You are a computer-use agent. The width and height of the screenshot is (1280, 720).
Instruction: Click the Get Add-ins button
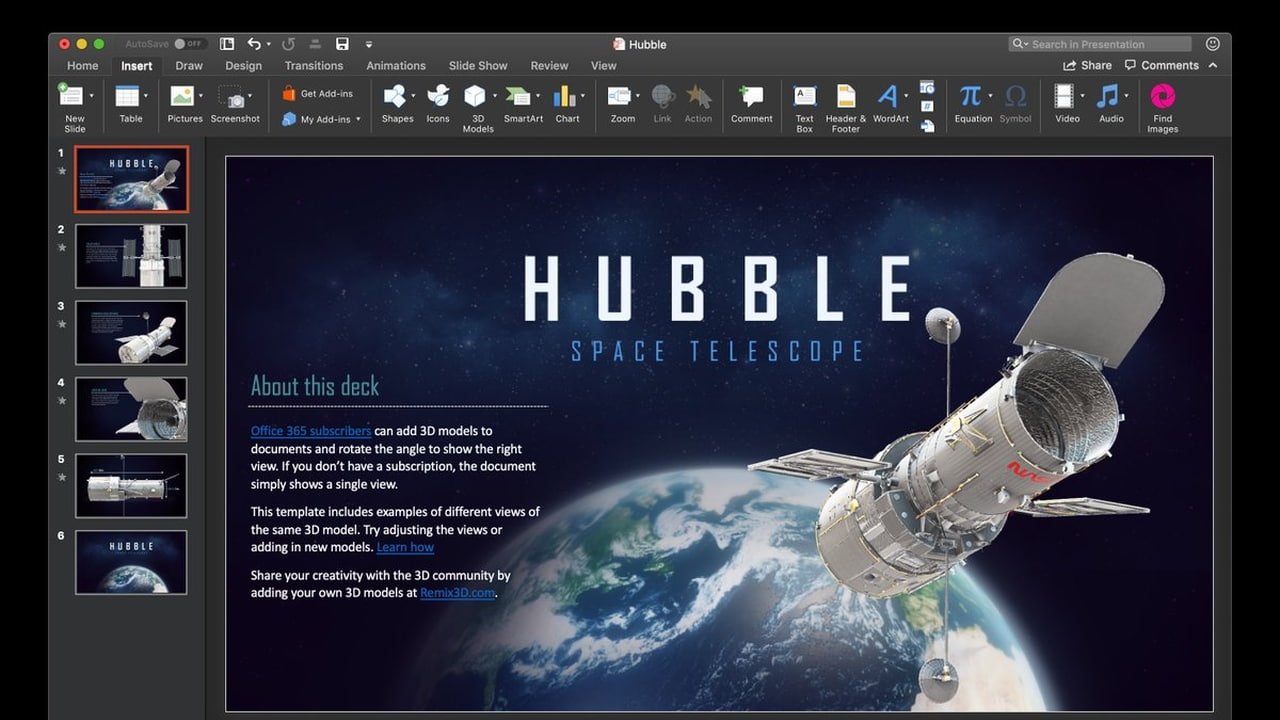[x=317, y=93]
